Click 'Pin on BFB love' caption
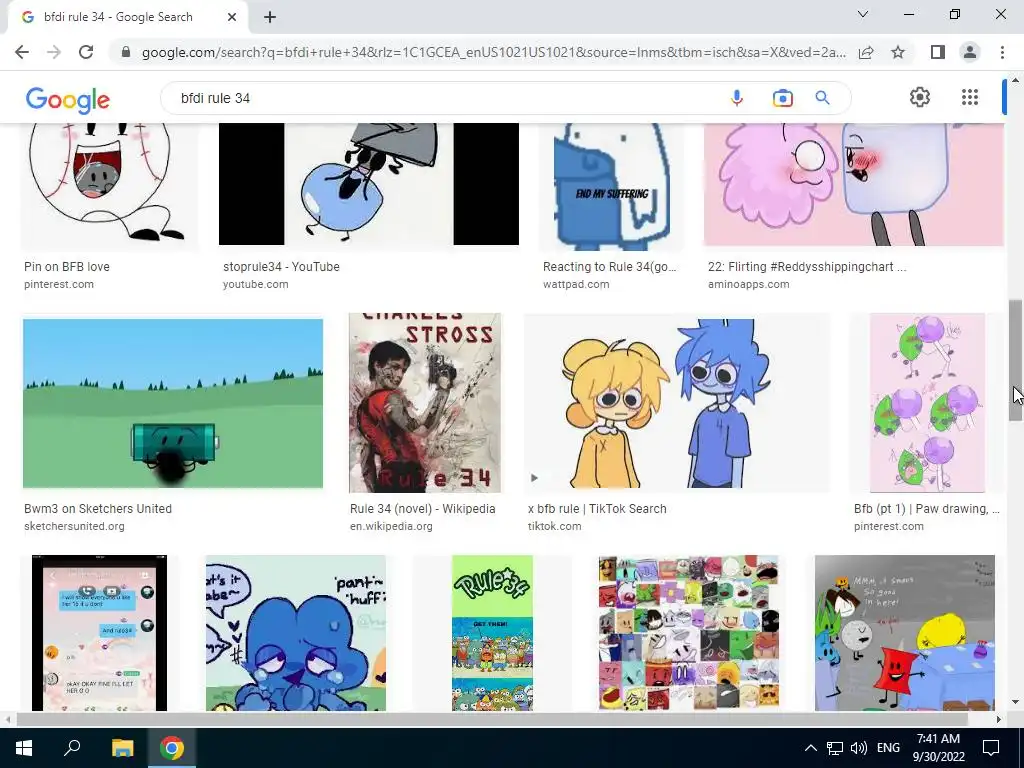This screenshot has width=1024, height=768. pyautogui.click(x=67, y=266)
